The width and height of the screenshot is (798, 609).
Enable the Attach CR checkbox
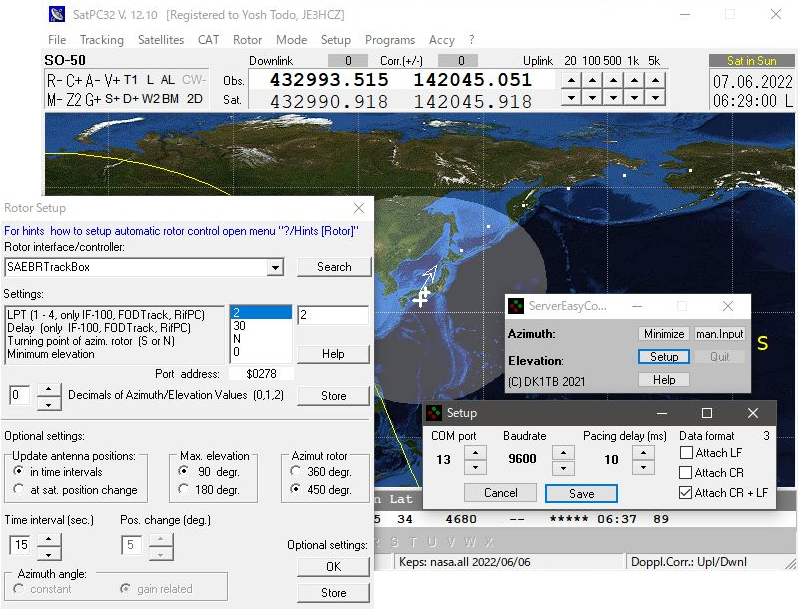(686, 473)
